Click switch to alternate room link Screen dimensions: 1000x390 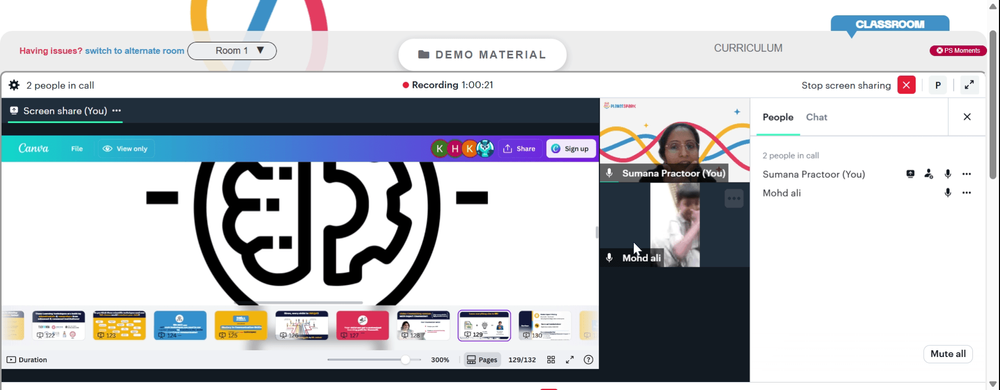coord(135,51)
